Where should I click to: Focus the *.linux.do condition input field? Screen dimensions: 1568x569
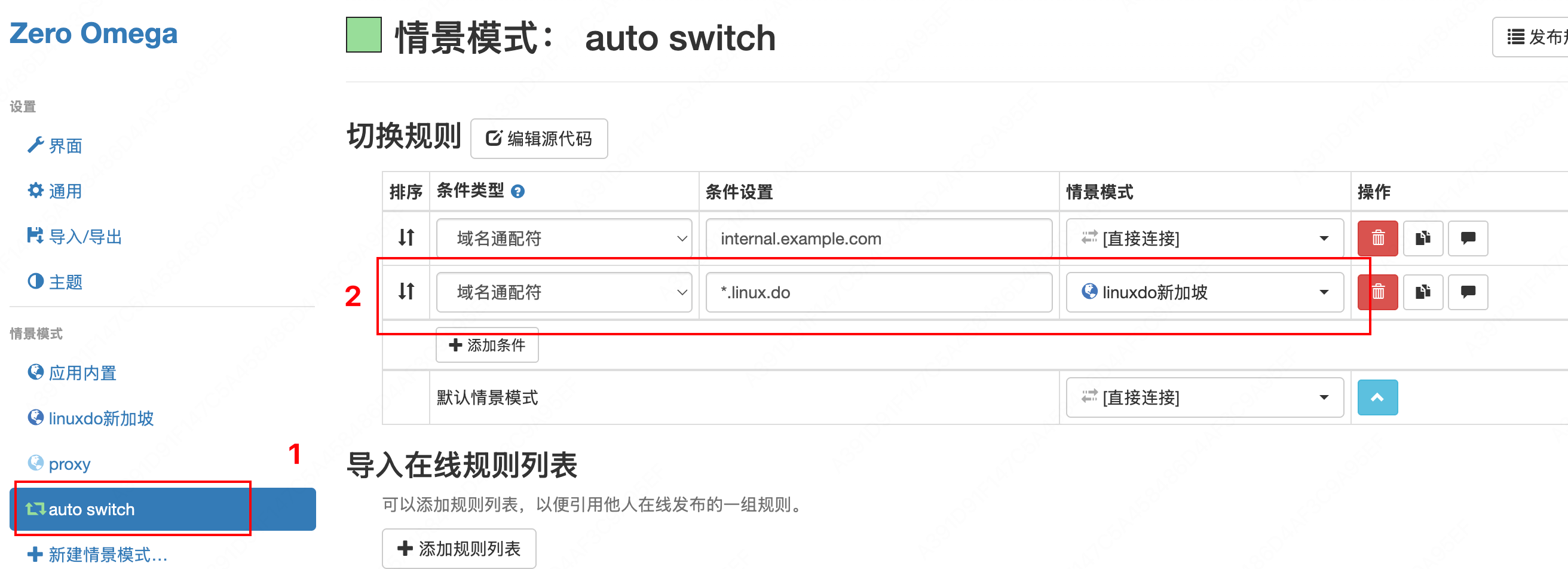coord(878,292)
